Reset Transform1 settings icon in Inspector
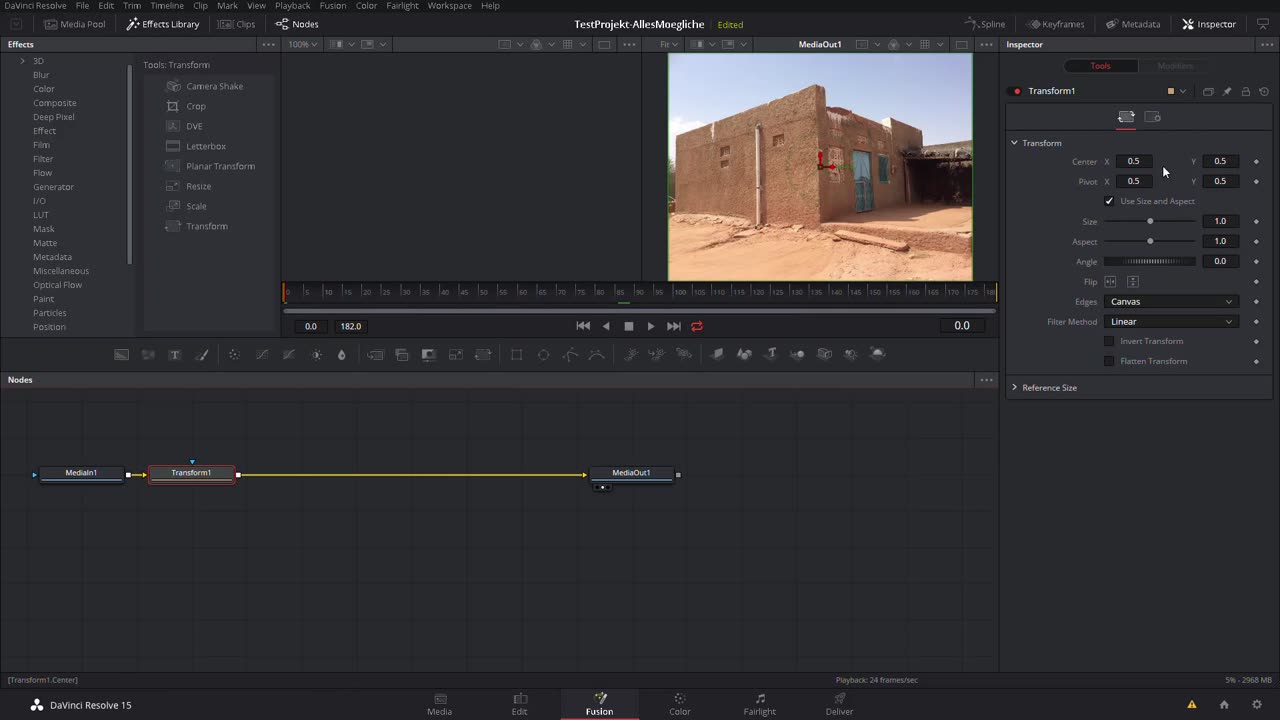Image resolution: width=1280 pixels, height=720 pixels. pos(1264,91)
